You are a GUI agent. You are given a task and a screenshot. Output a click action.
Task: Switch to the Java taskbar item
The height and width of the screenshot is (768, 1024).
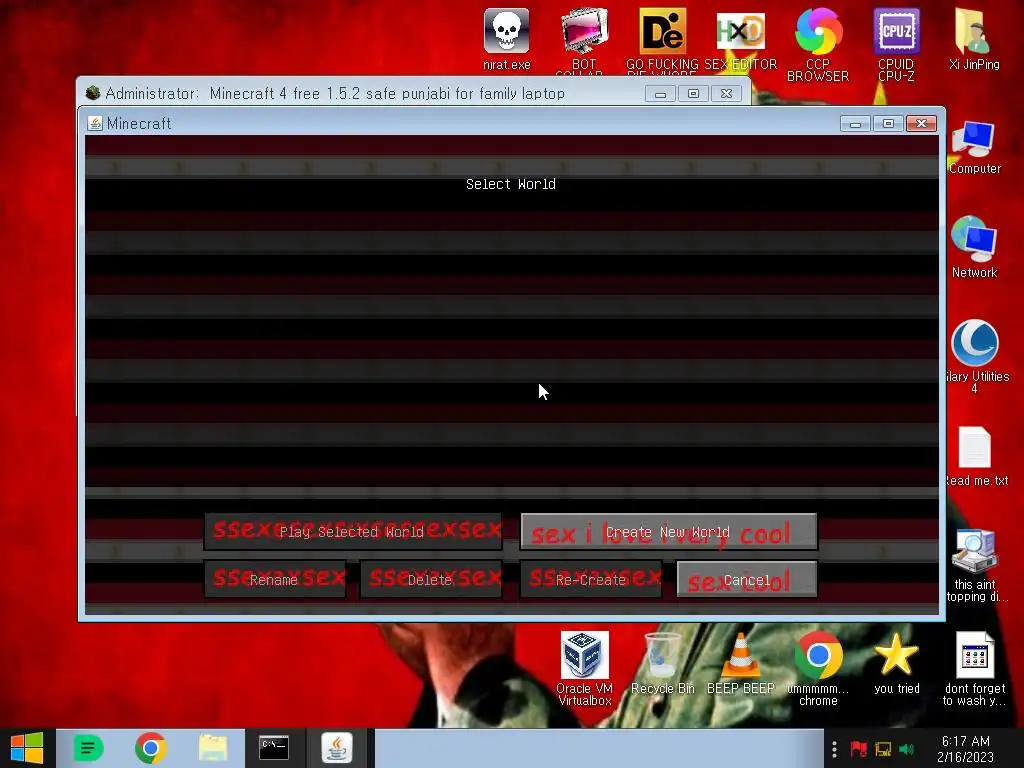coord(337,748)
